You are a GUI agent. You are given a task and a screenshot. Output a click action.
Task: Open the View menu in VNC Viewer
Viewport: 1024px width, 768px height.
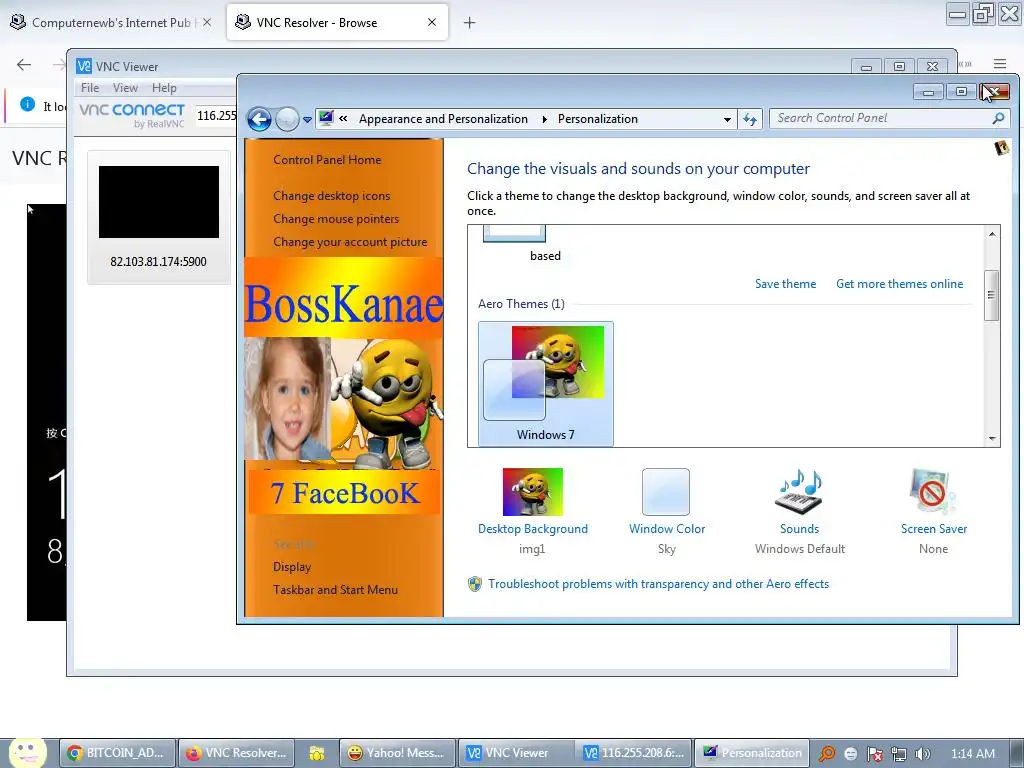tap(125, 88)
